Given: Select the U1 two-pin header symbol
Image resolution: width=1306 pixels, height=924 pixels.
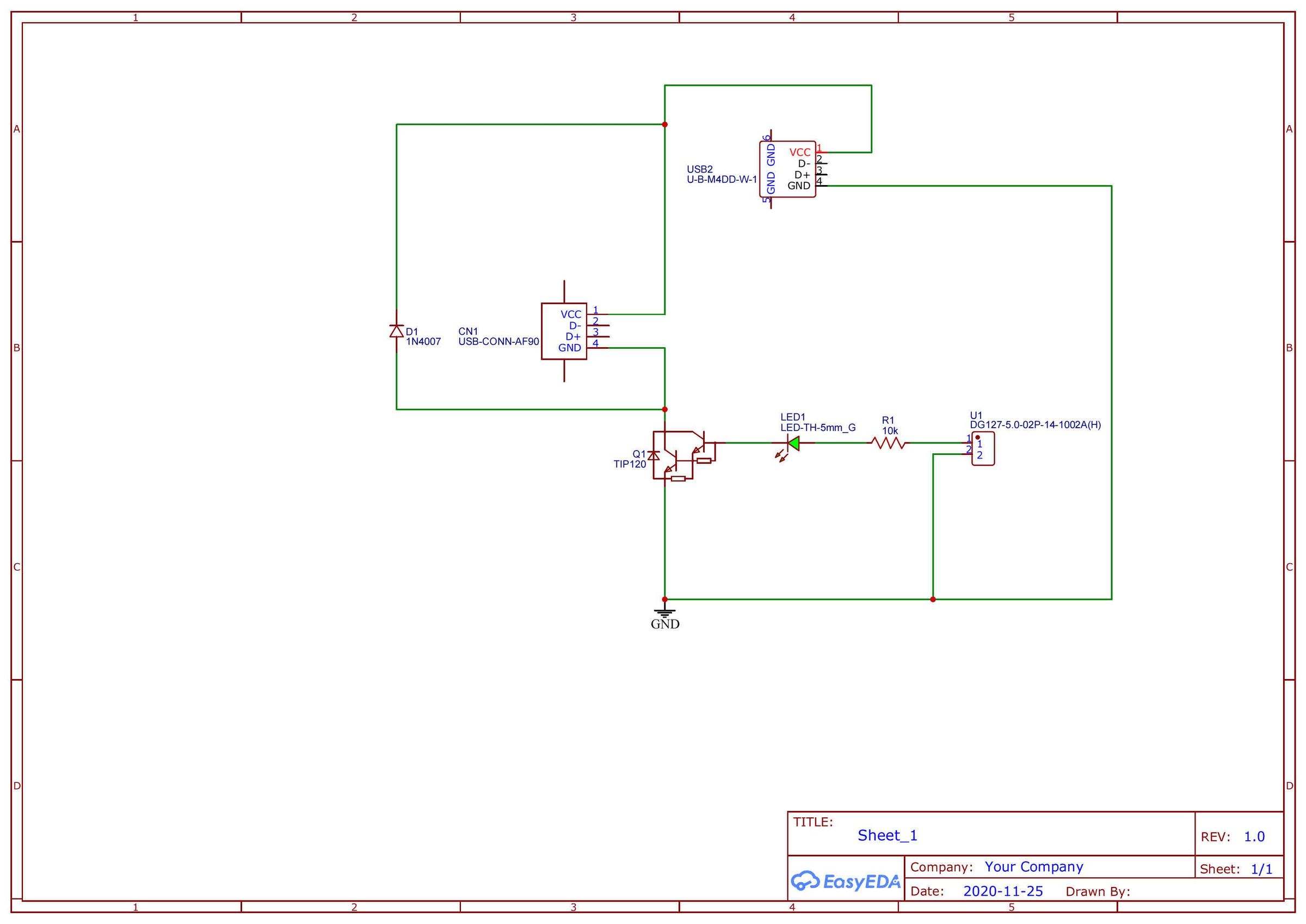Looking at the screenshot, I should (x=984, y=449).
